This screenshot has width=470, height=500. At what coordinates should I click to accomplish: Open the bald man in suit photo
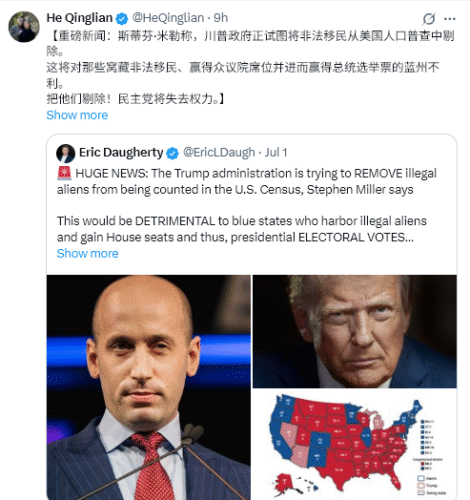149,387
